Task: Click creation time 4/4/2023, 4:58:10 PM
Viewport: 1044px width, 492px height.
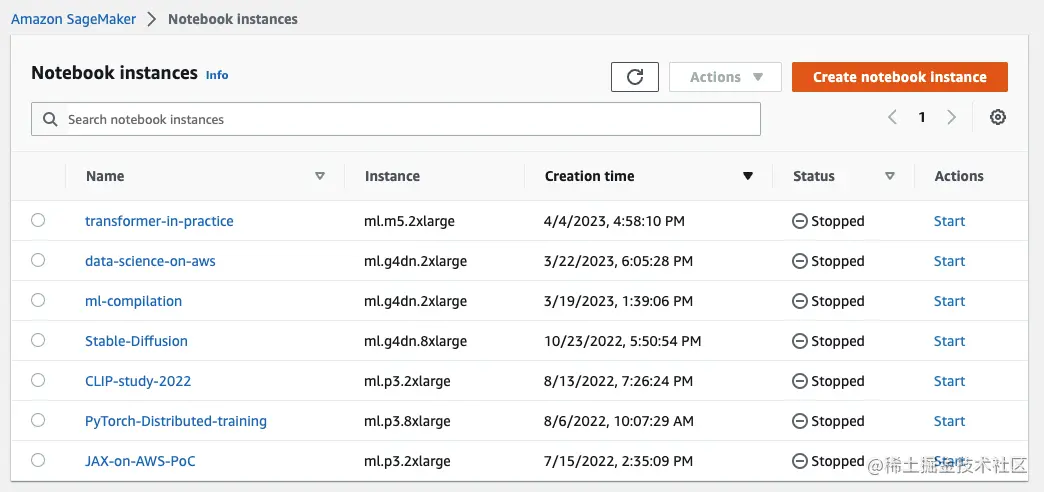Action: 615,221
